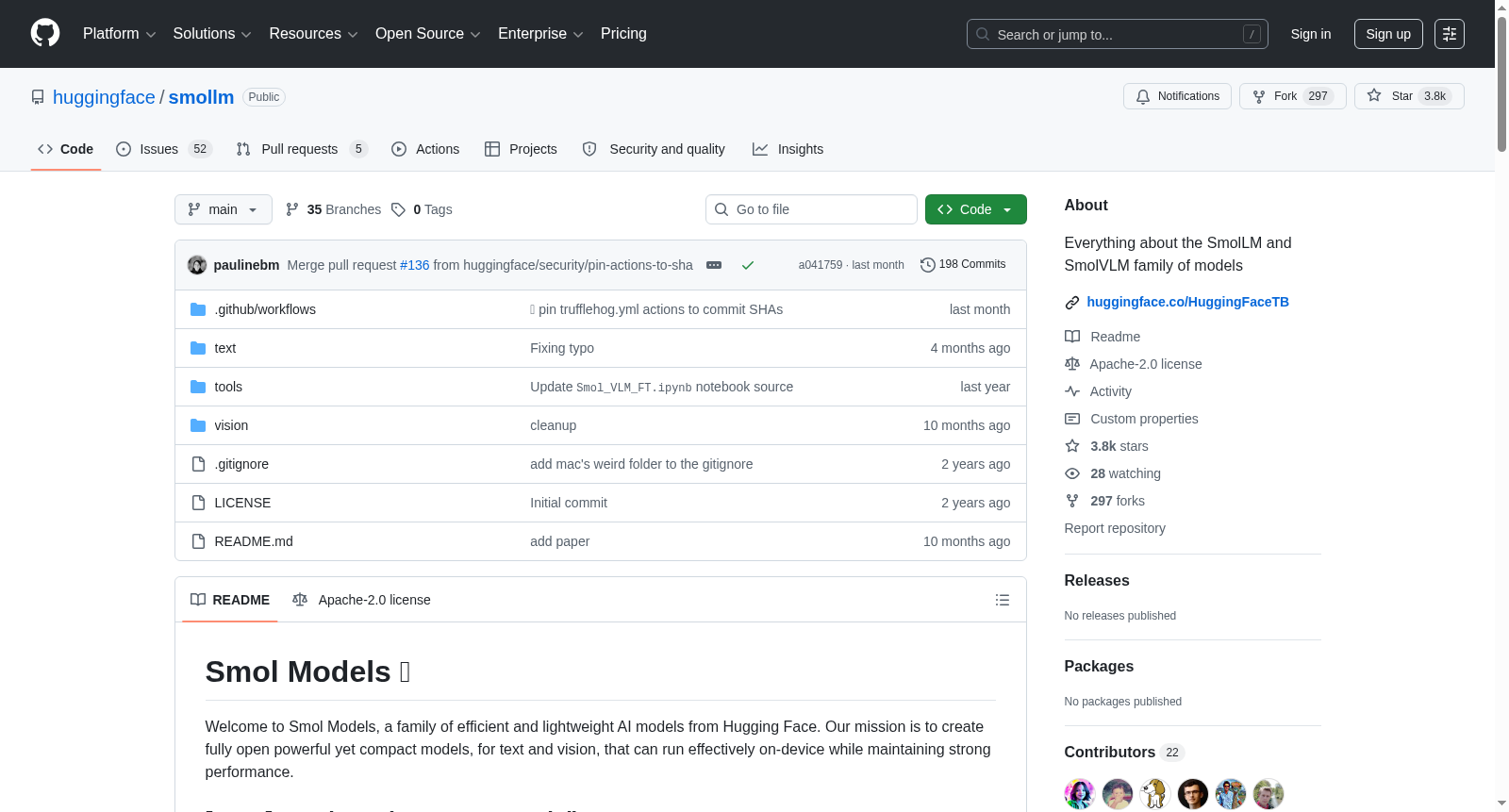Open paulinebm's avatar in commit bar
Screen dimensions: 1509x812
click(x=197, y=265)
